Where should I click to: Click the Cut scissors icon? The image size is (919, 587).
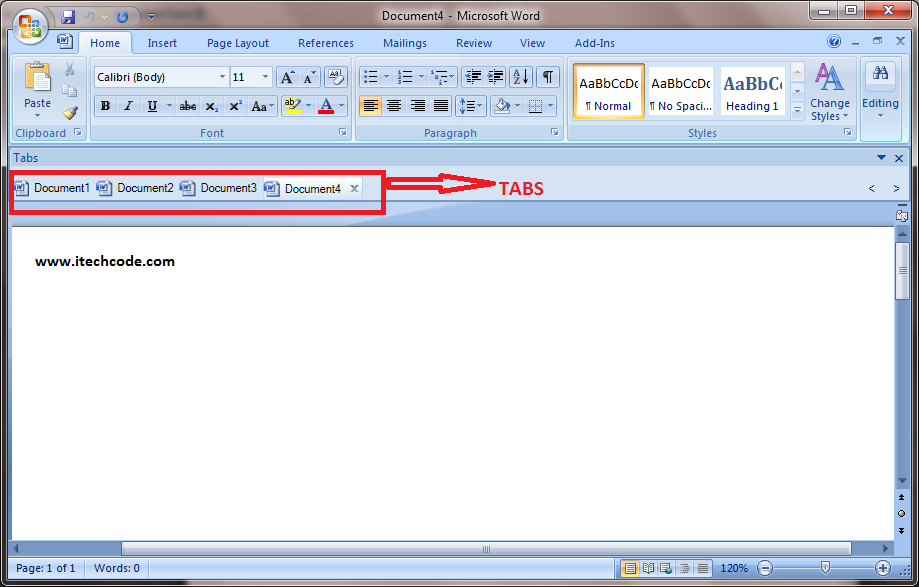coord(70,70)
